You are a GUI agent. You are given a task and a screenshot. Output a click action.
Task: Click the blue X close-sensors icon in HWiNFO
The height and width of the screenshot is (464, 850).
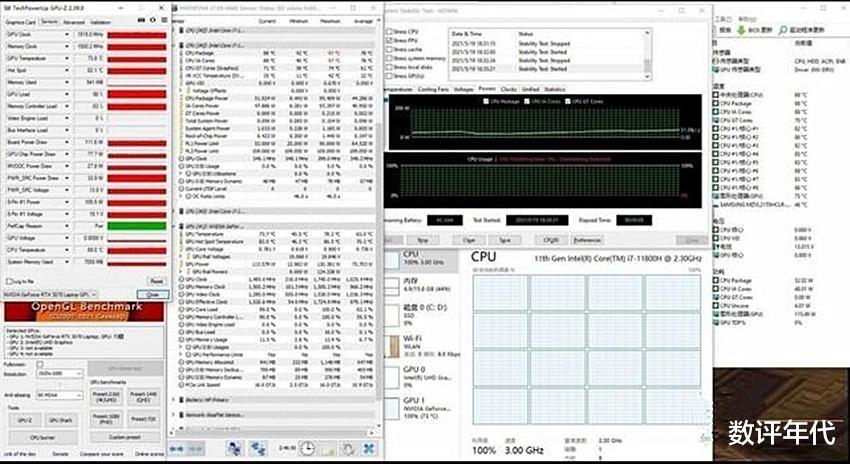click(369, 448)
